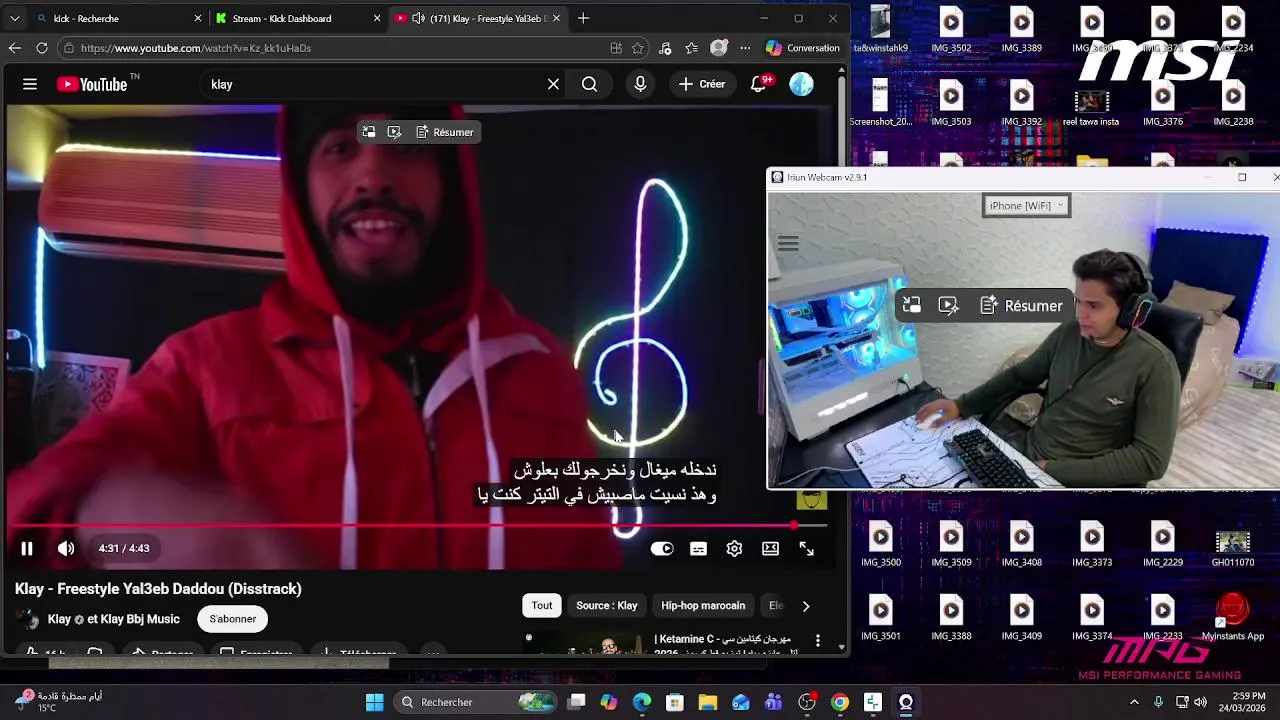
Task: Switch player to theater mode
Action: tap(770, 548)
